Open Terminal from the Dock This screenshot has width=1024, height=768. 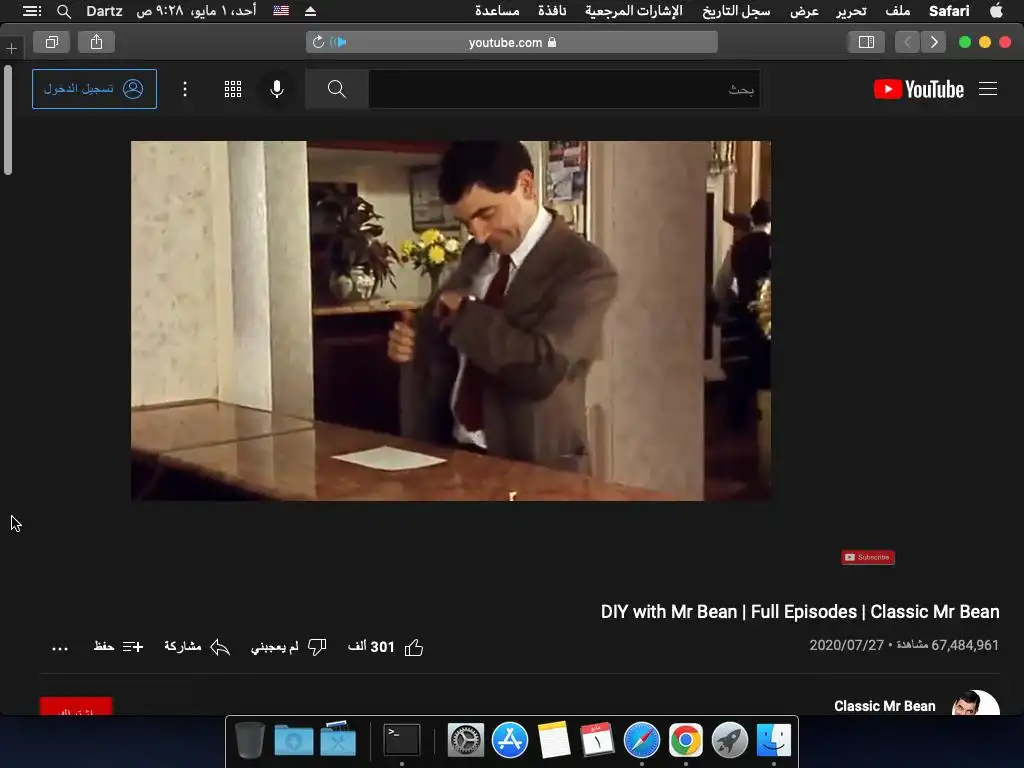tap(402, 740)
